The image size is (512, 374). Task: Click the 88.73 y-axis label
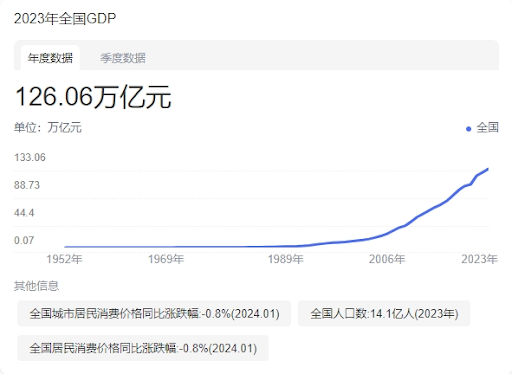tap(27, 185)
